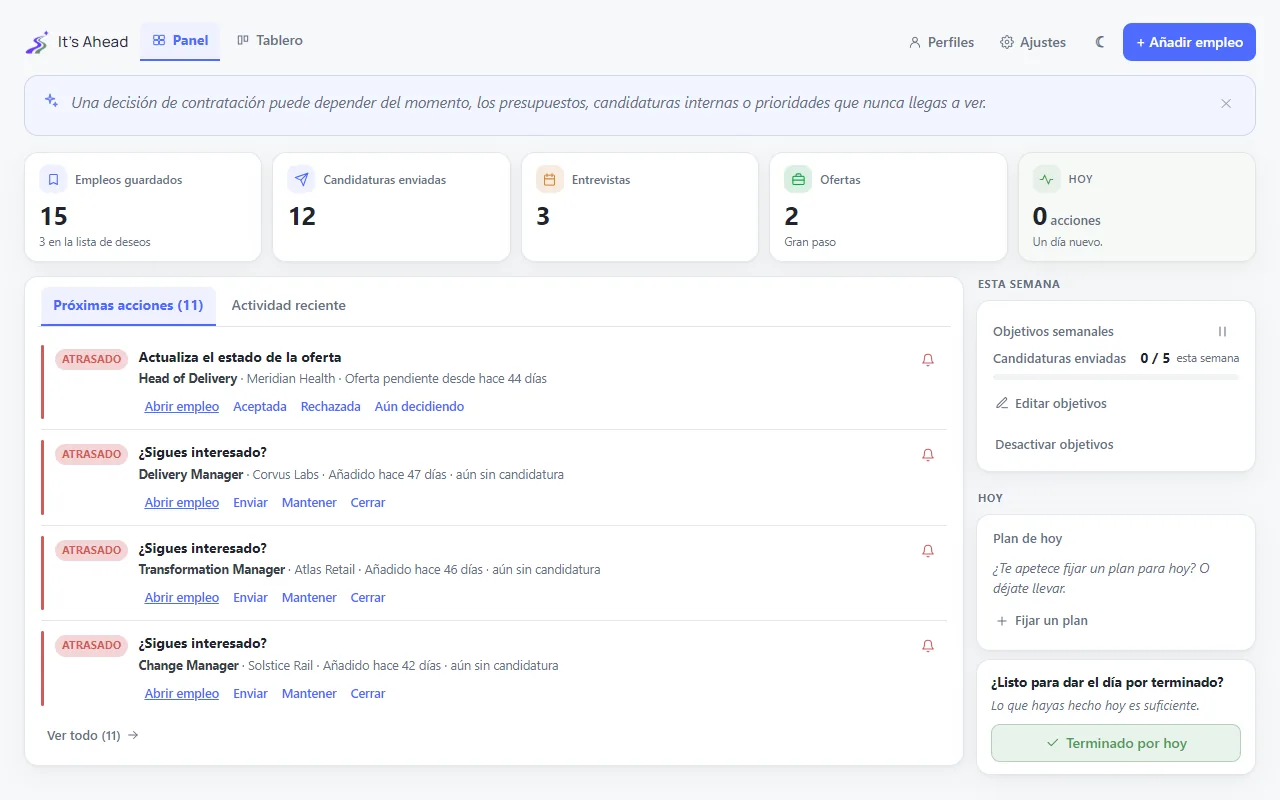Click bell icon for Delivery Manager reminder
The width and height of the screenshot is (1280, 800).
[928, 455]
